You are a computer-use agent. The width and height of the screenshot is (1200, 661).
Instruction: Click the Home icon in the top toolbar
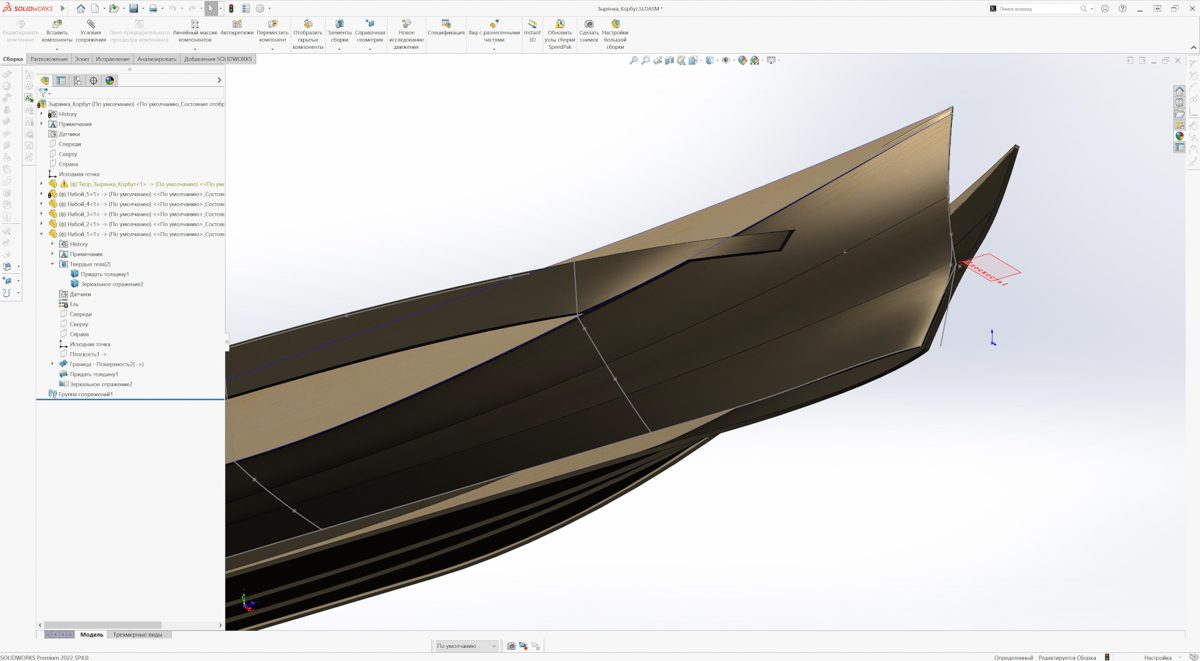click(x=81, y=8)
